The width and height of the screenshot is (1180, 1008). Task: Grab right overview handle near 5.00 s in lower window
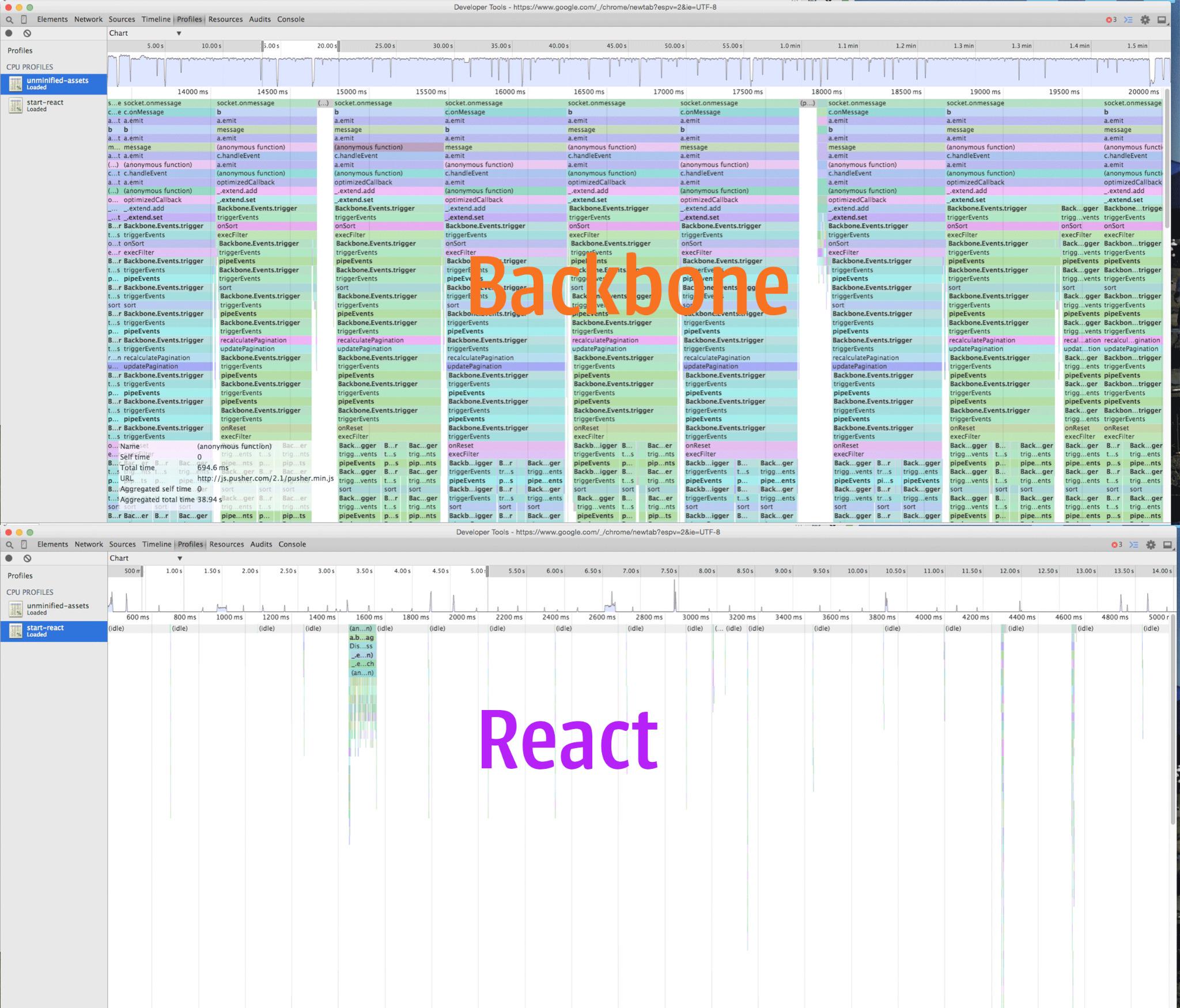coord(487,571)
